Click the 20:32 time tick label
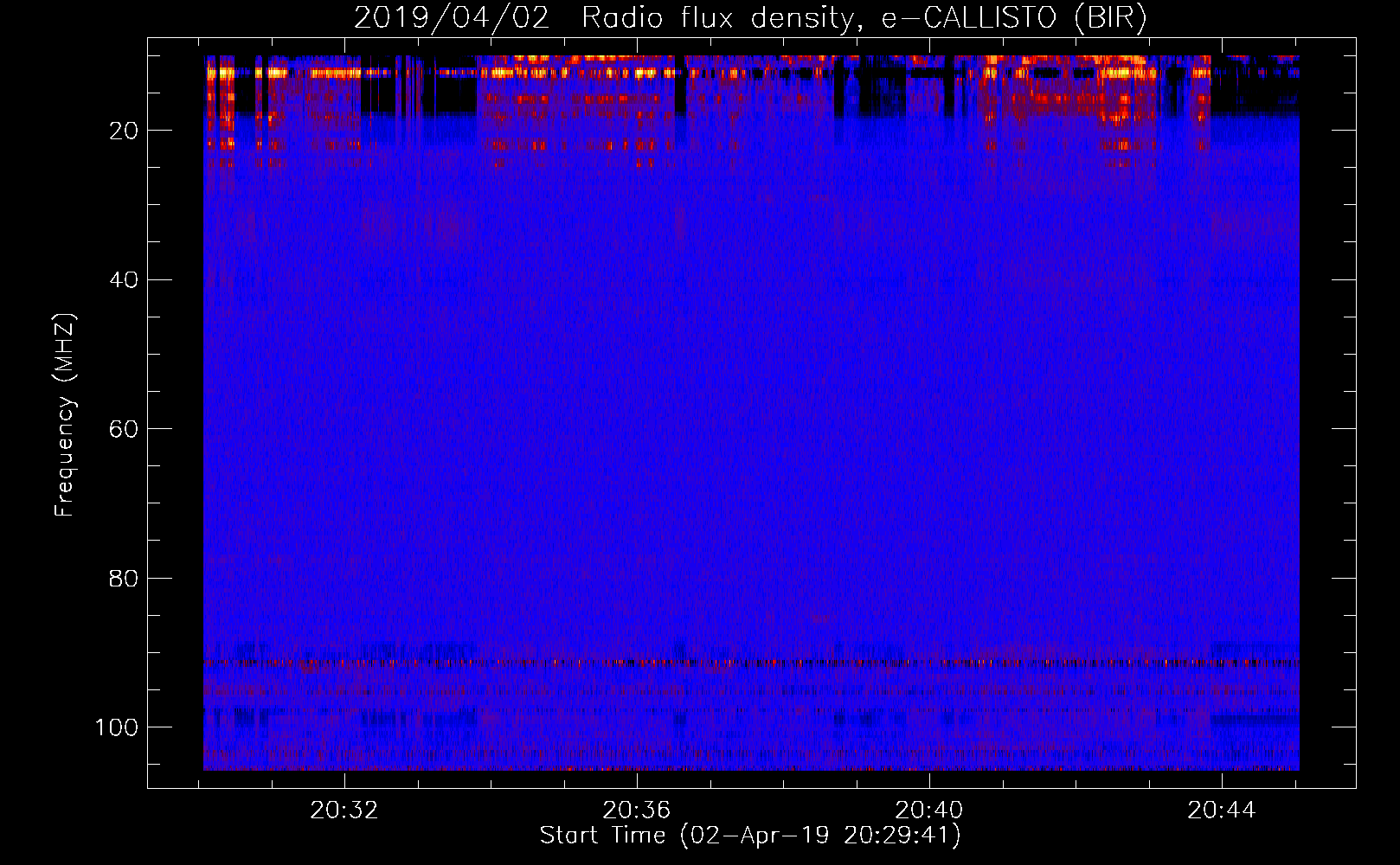1400x865 pixels. point(344,811)
